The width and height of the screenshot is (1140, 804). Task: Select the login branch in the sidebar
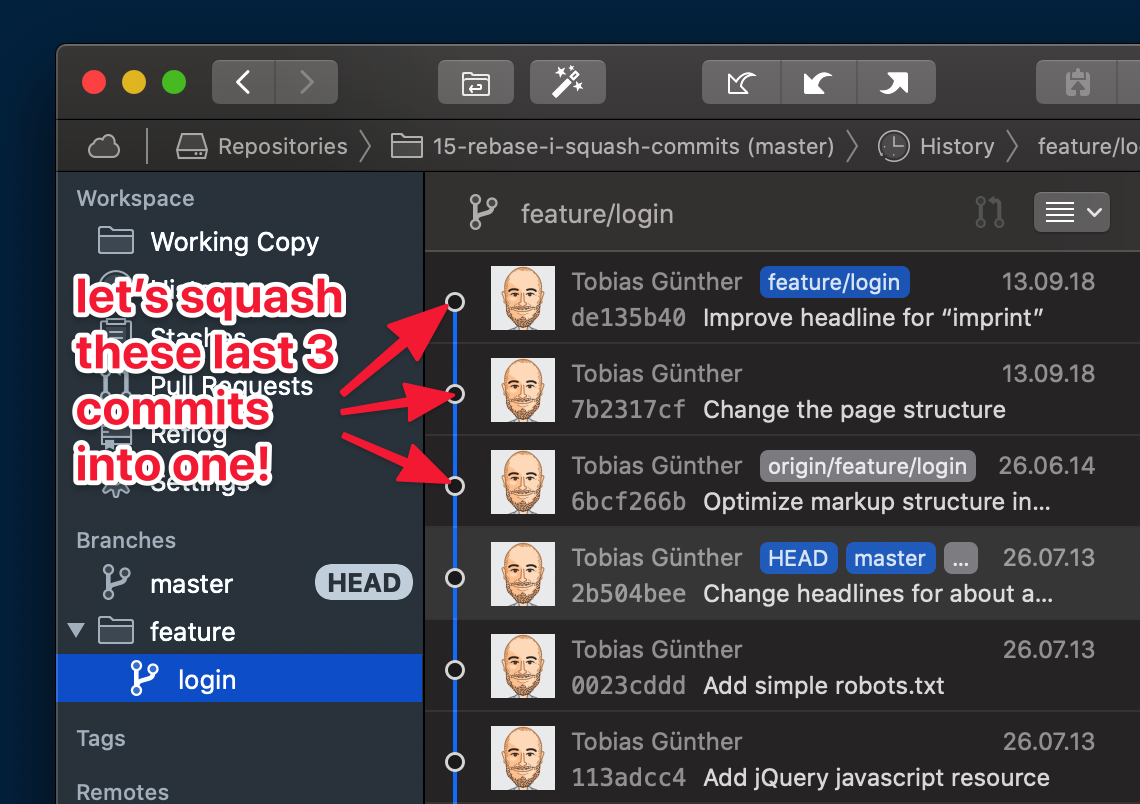[x=207, y=678]
